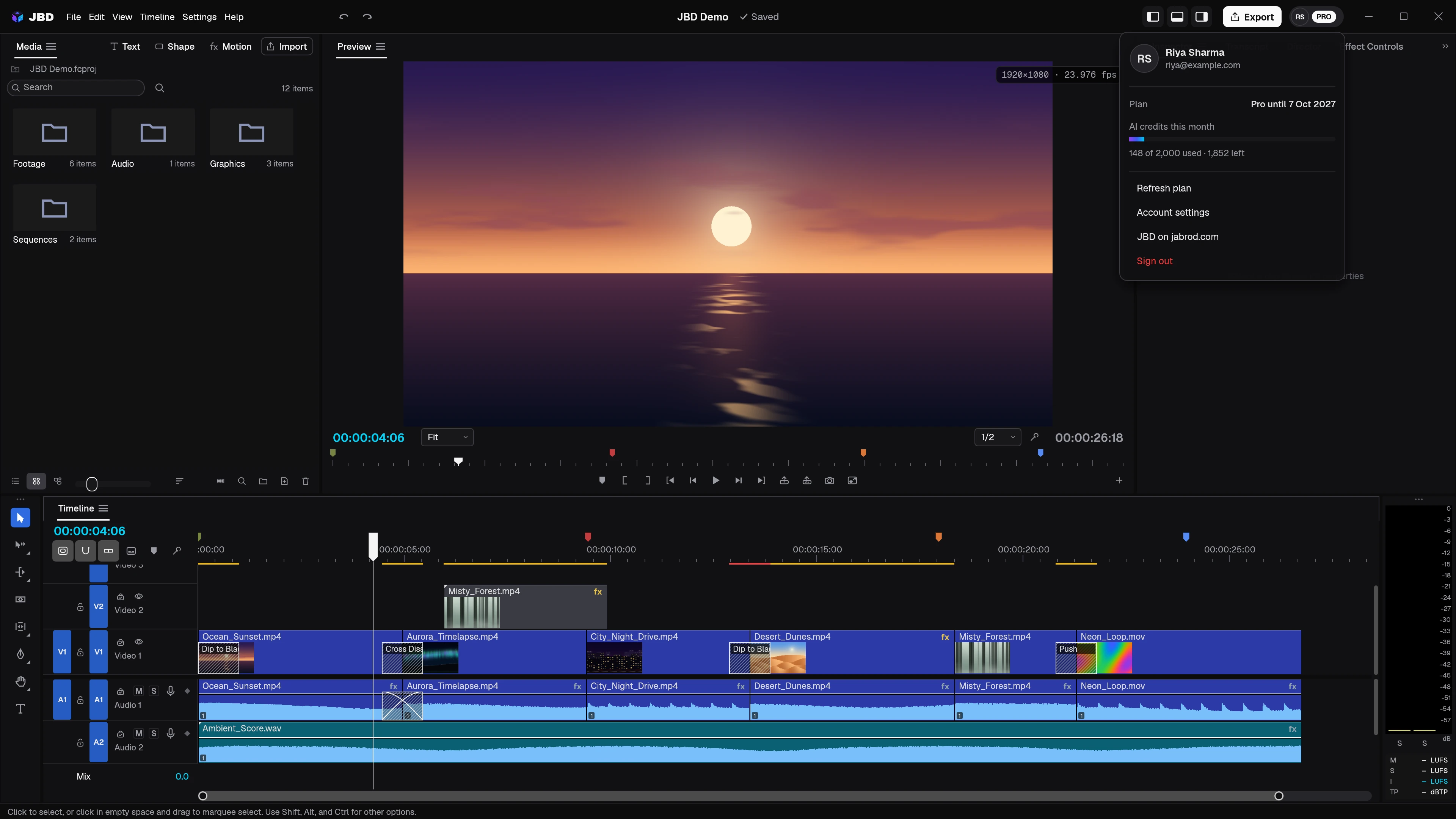Click the camera export frame icon

click(x=829, y=480)
